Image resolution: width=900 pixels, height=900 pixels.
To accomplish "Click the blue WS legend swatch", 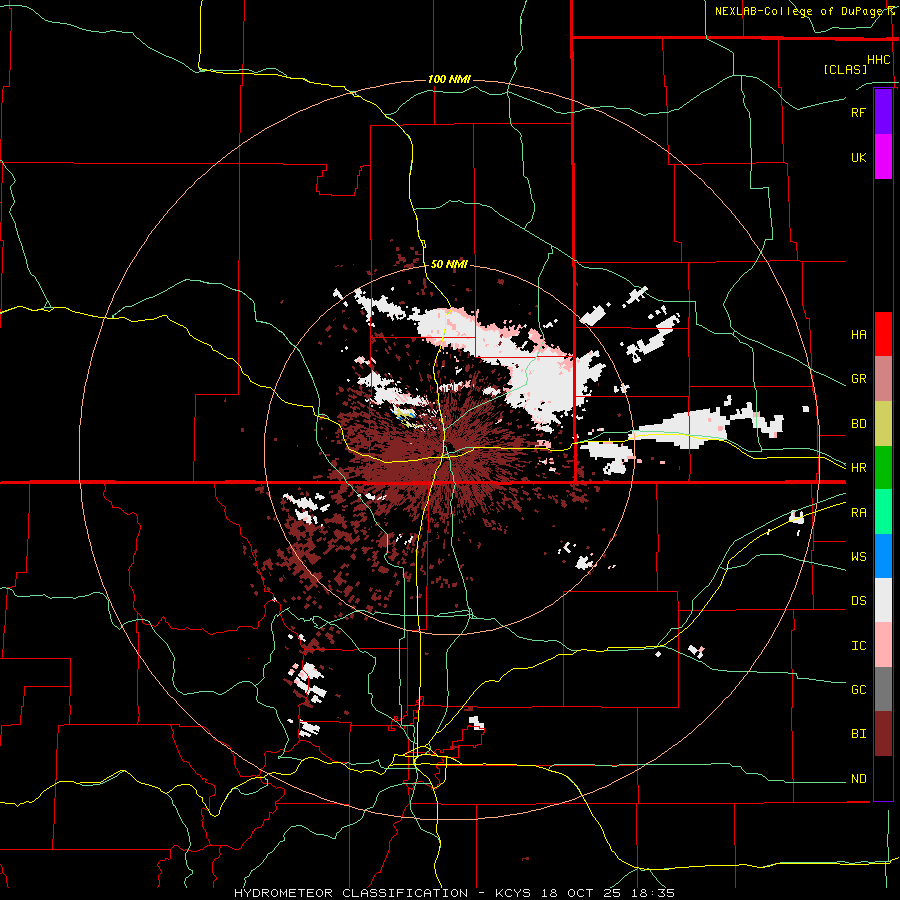I will click(883, 556).
